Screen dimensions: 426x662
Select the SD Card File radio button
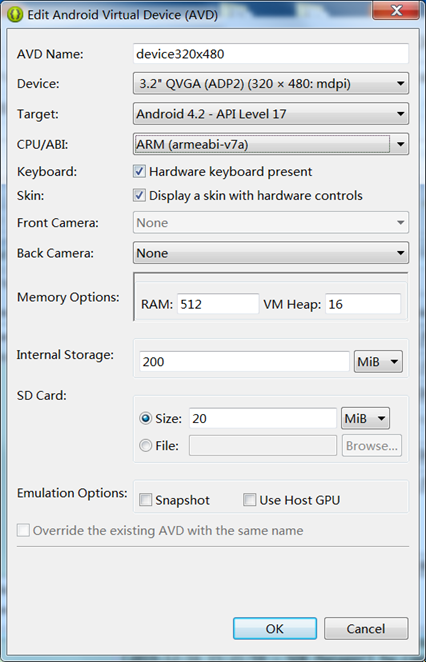pyautogui.click(x=146, y=445)
